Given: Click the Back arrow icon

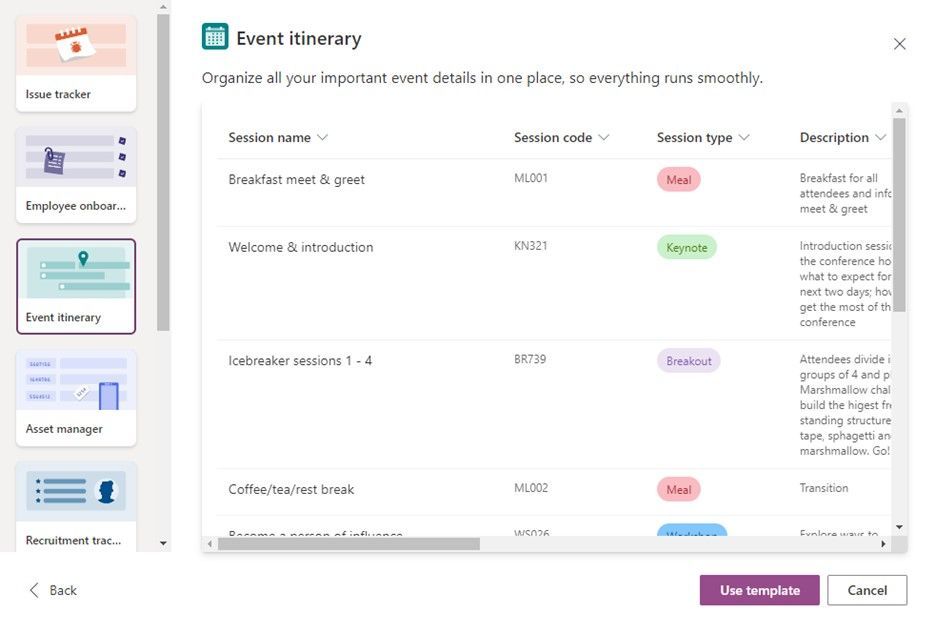Looking at the screenshot, I should pos(35,590).
